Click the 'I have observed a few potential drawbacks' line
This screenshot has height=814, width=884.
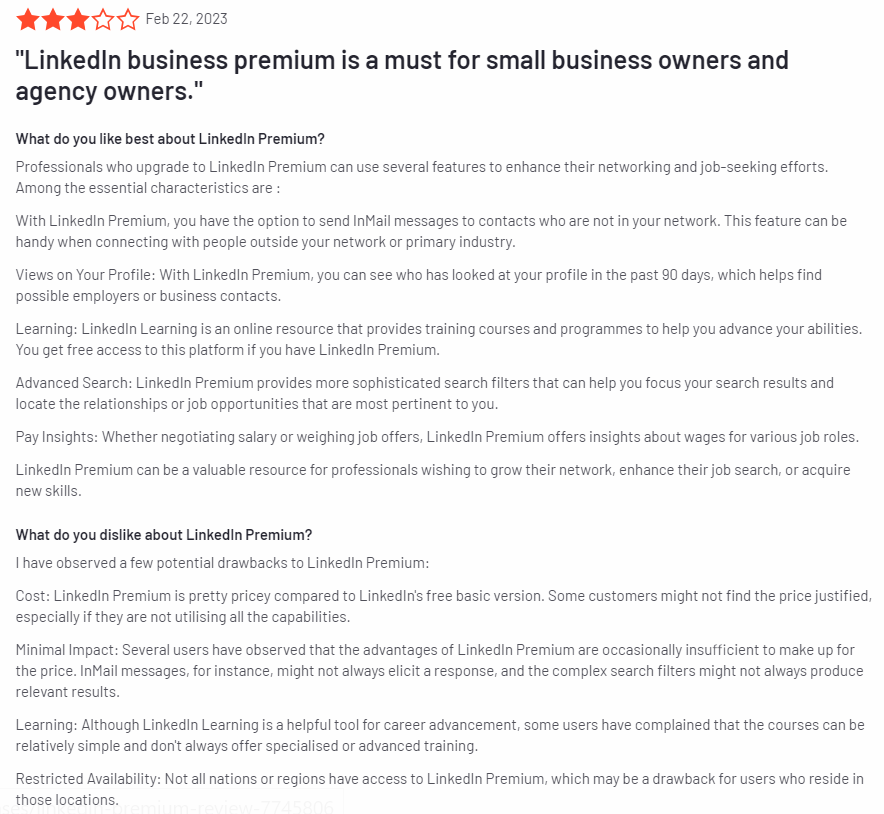(223, 563)
